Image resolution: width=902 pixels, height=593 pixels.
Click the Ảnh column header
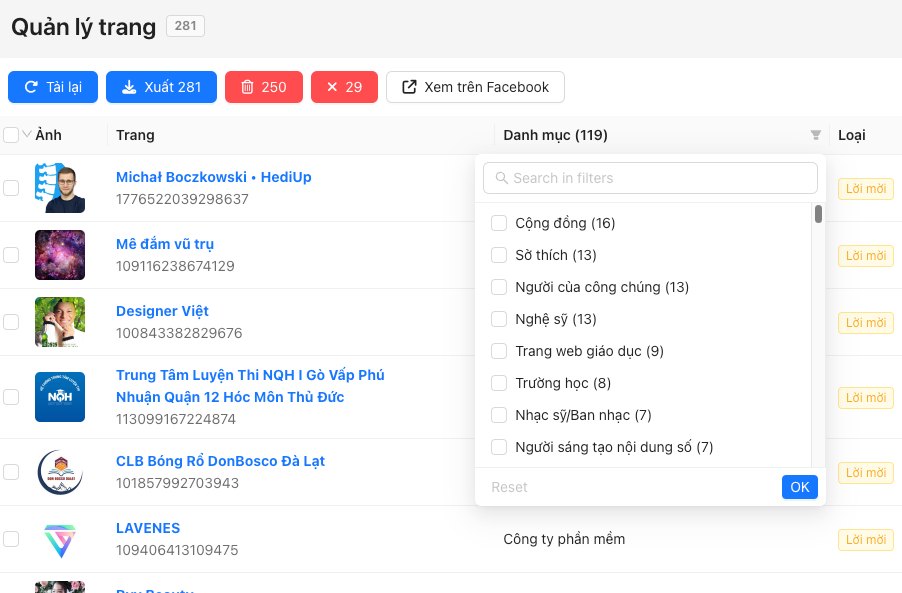point(48,135)
